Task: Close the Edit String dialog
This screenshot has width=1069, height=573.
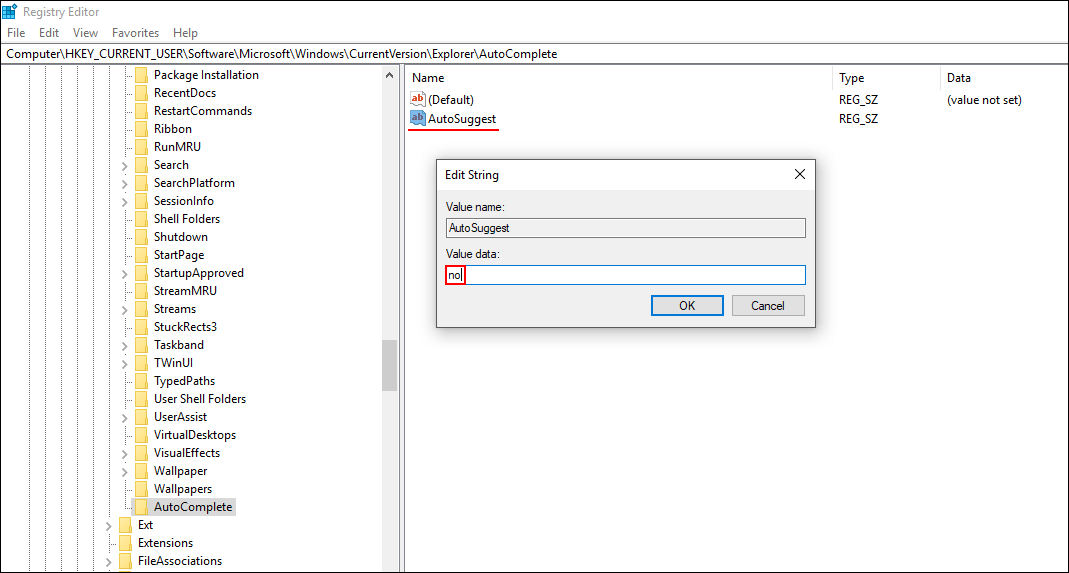Action: point(800,175)
